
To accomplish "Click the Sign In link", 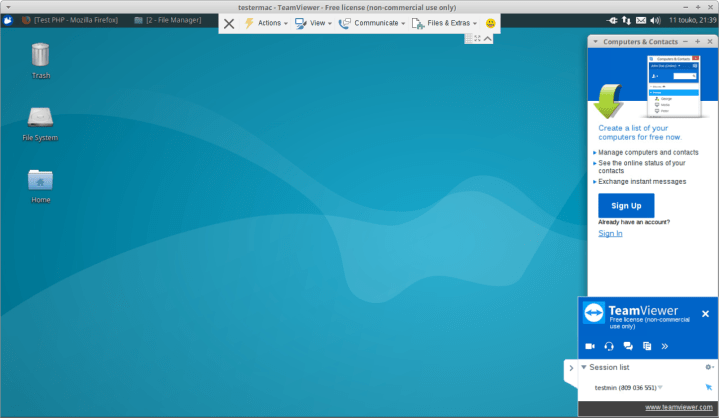I will click(610, 233).
